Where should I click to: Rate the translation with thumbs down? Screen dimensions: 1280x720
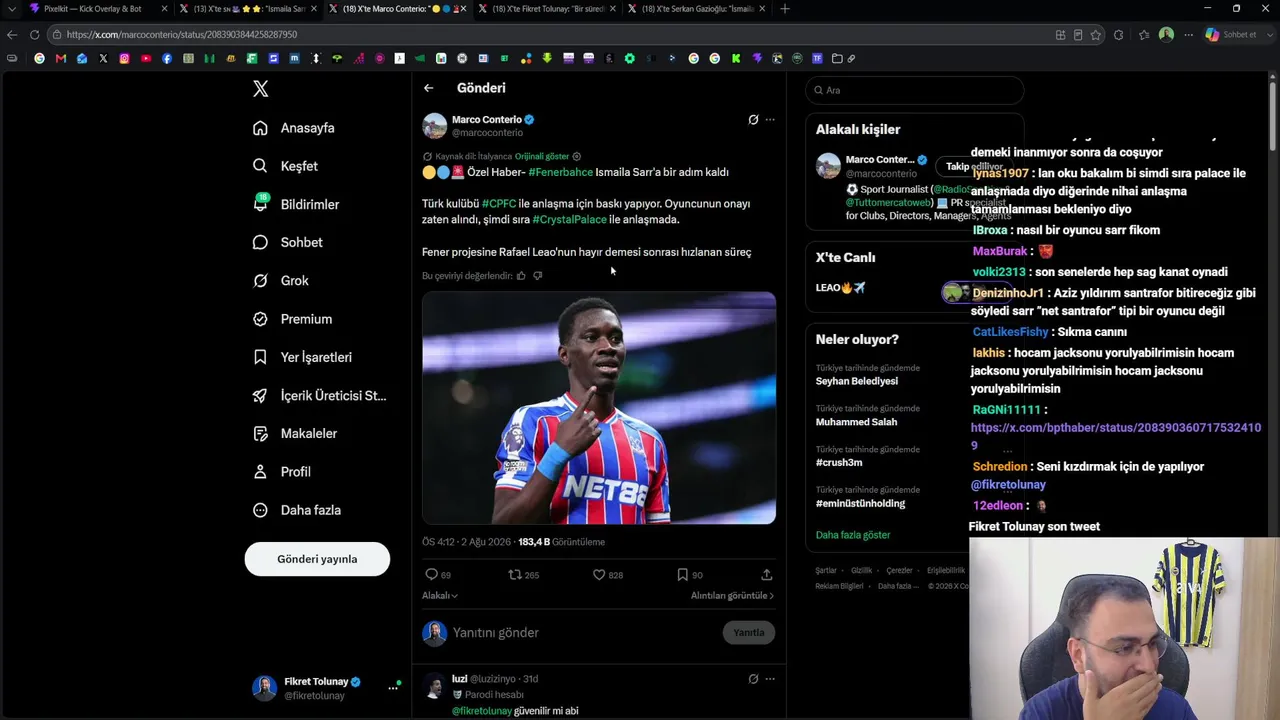click(x=538, y=276)
